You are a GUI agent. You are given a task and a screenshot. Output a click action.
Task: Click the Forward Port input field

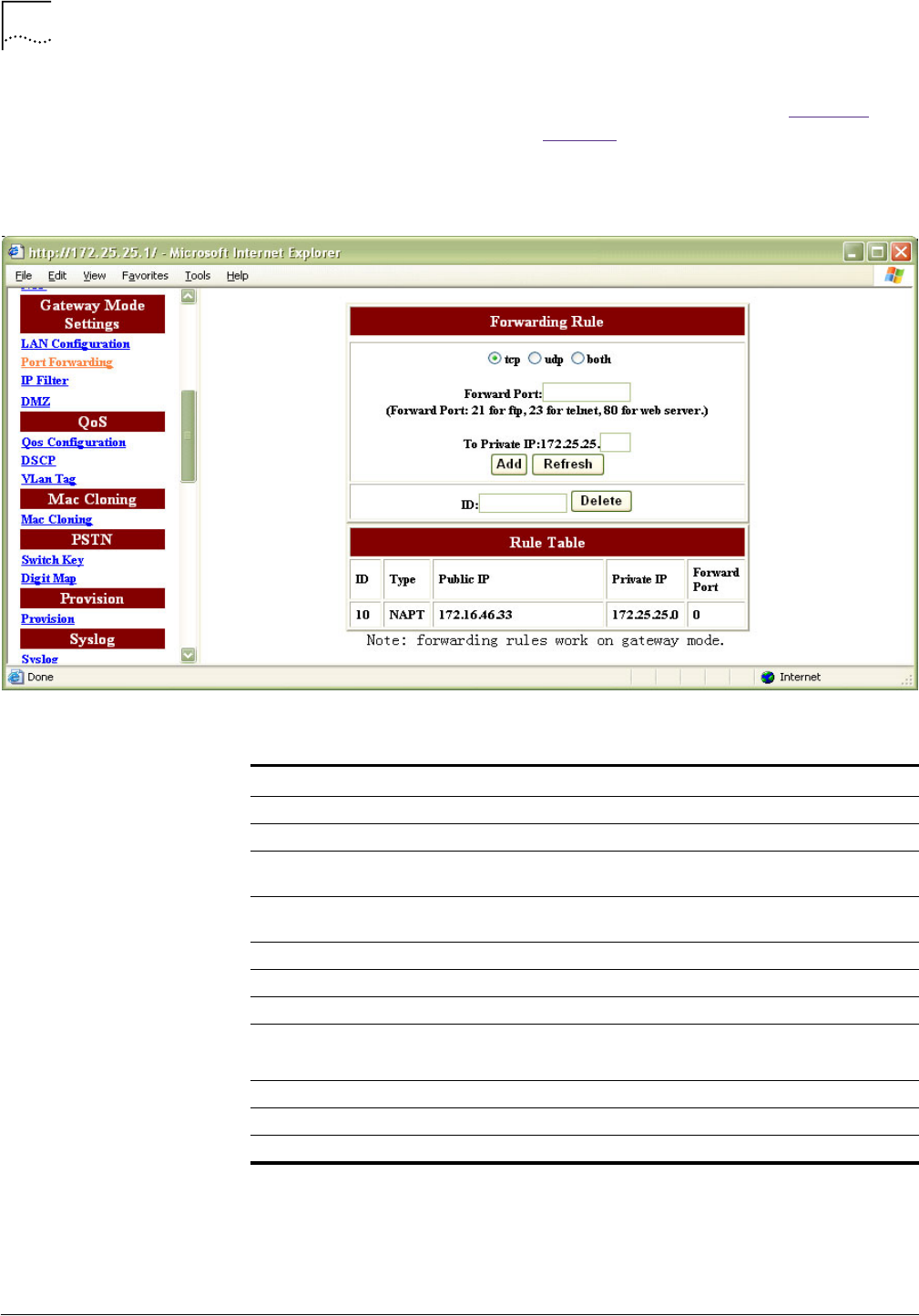click(587, 393)
